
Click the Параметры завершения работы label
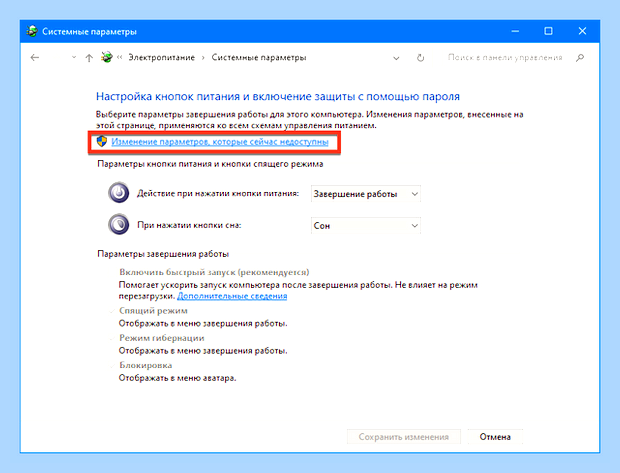coord(163,254)
